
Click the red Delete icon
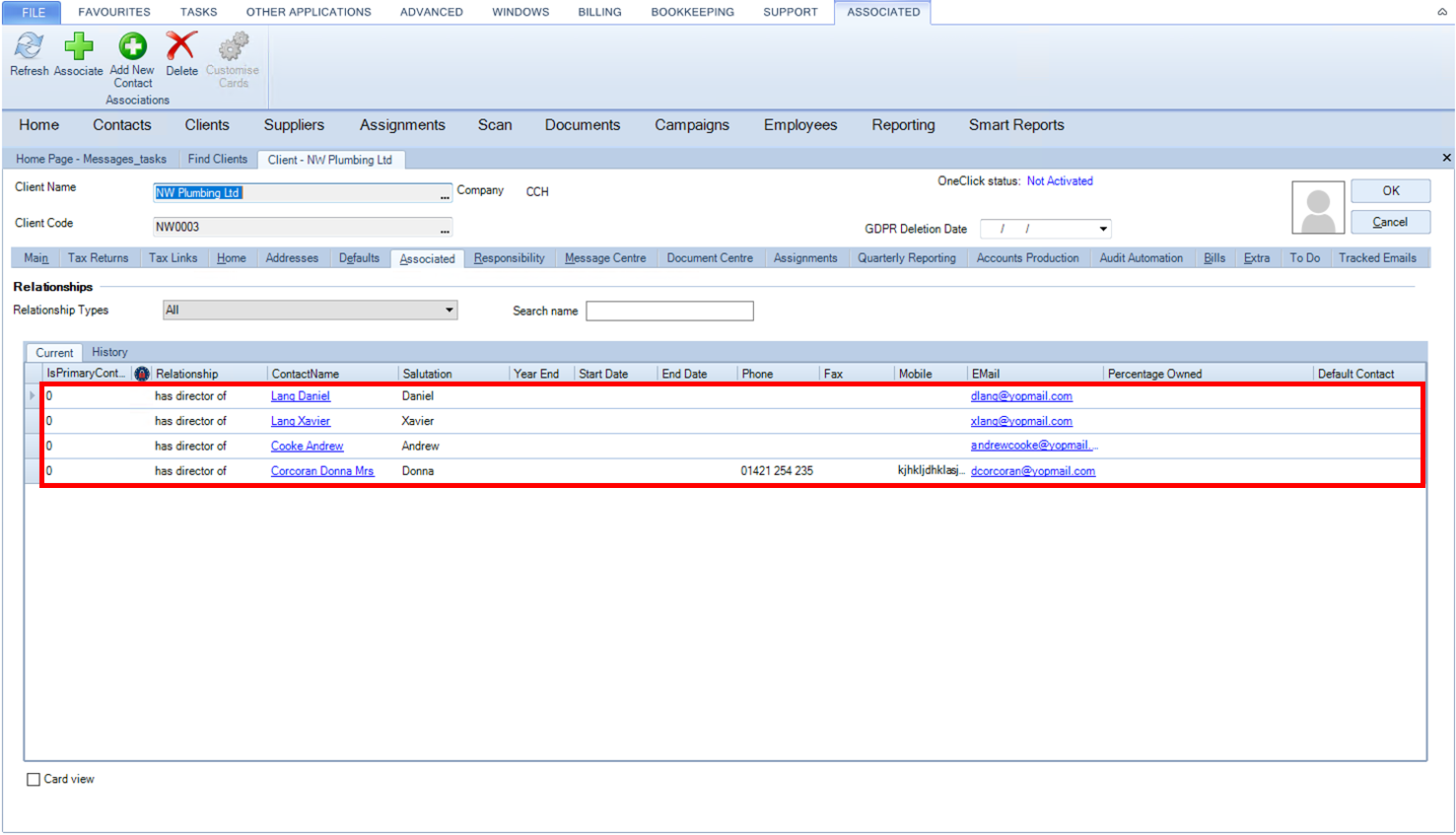tap(181, 46)
